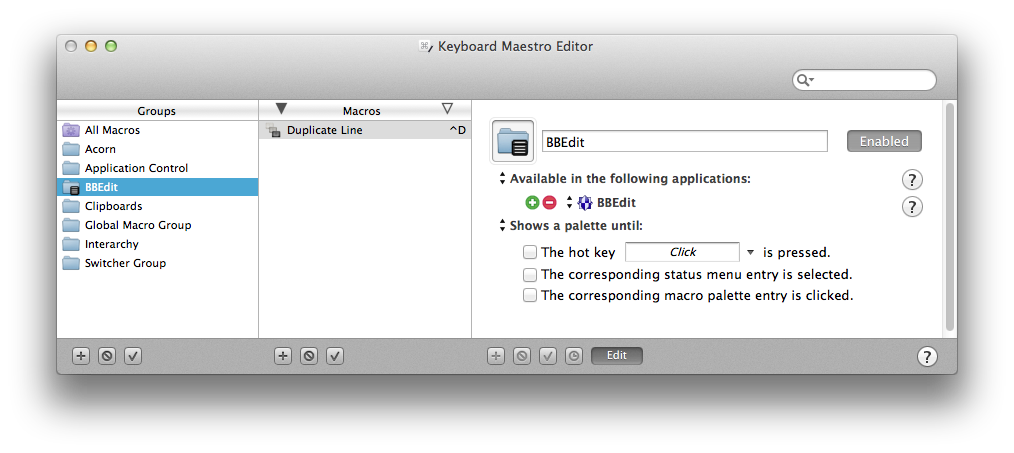This screenshot has width=1014, height=453.
Task: Open help next to BBEdit application row
Action: (912, 207)
